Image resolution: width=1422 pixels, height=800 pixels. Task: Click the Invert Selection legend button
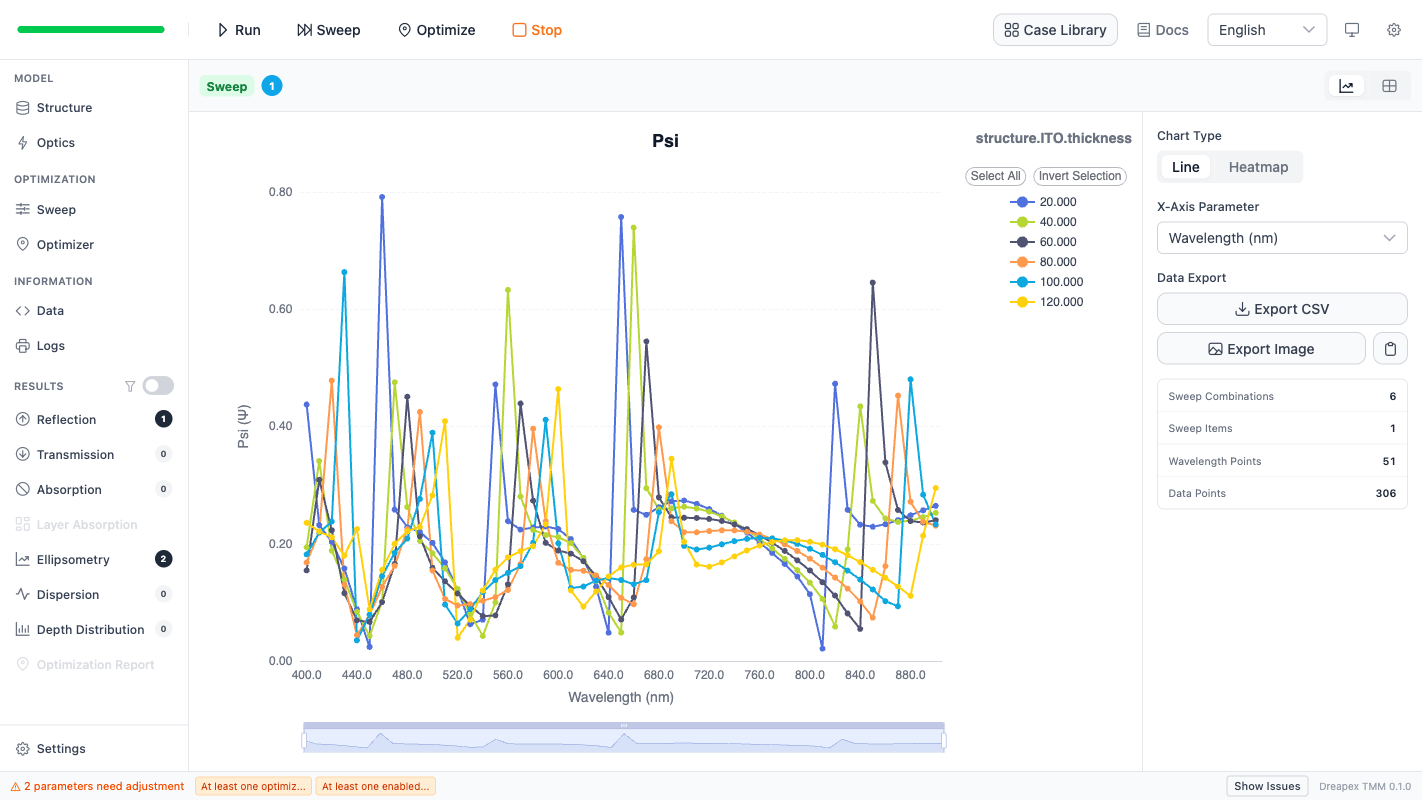coord(1079,176)
